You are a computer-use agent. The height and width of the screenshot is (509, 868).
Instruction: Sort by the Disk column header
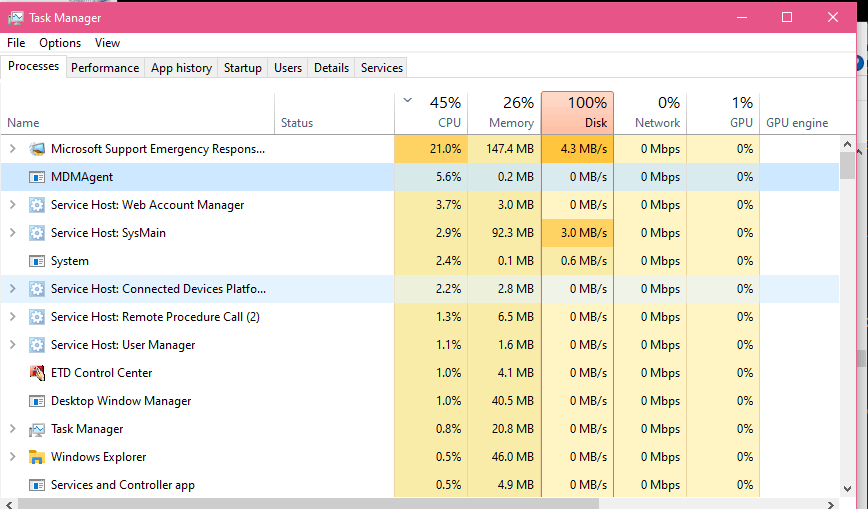click(577, 114)
